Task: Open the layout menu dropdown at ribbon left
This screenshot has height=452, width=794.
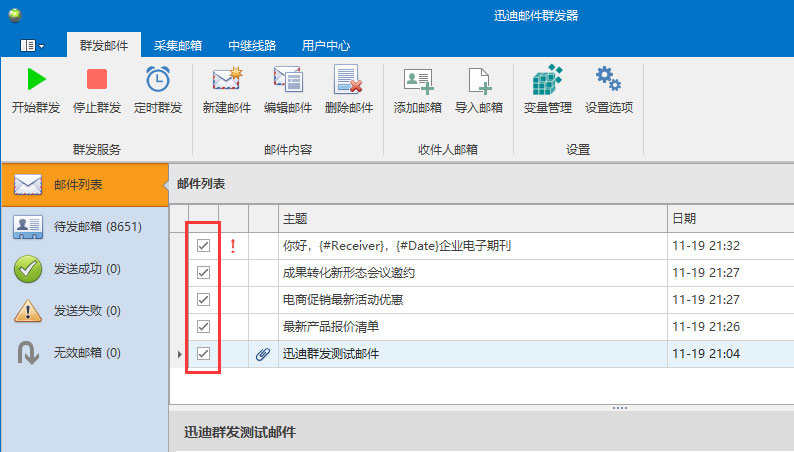Action: (x=32, y=46)
